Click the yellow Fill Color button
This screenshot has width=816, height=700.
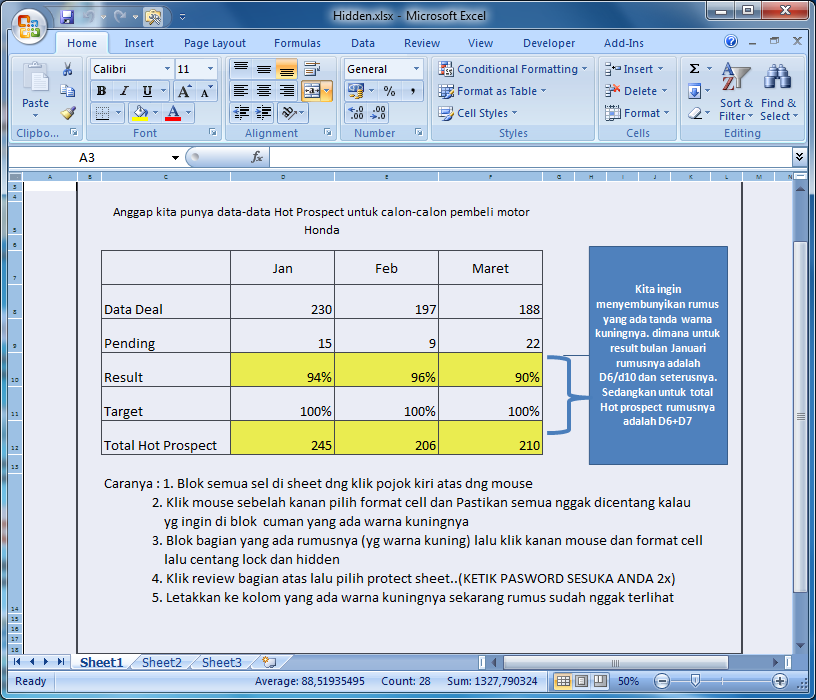140,113
